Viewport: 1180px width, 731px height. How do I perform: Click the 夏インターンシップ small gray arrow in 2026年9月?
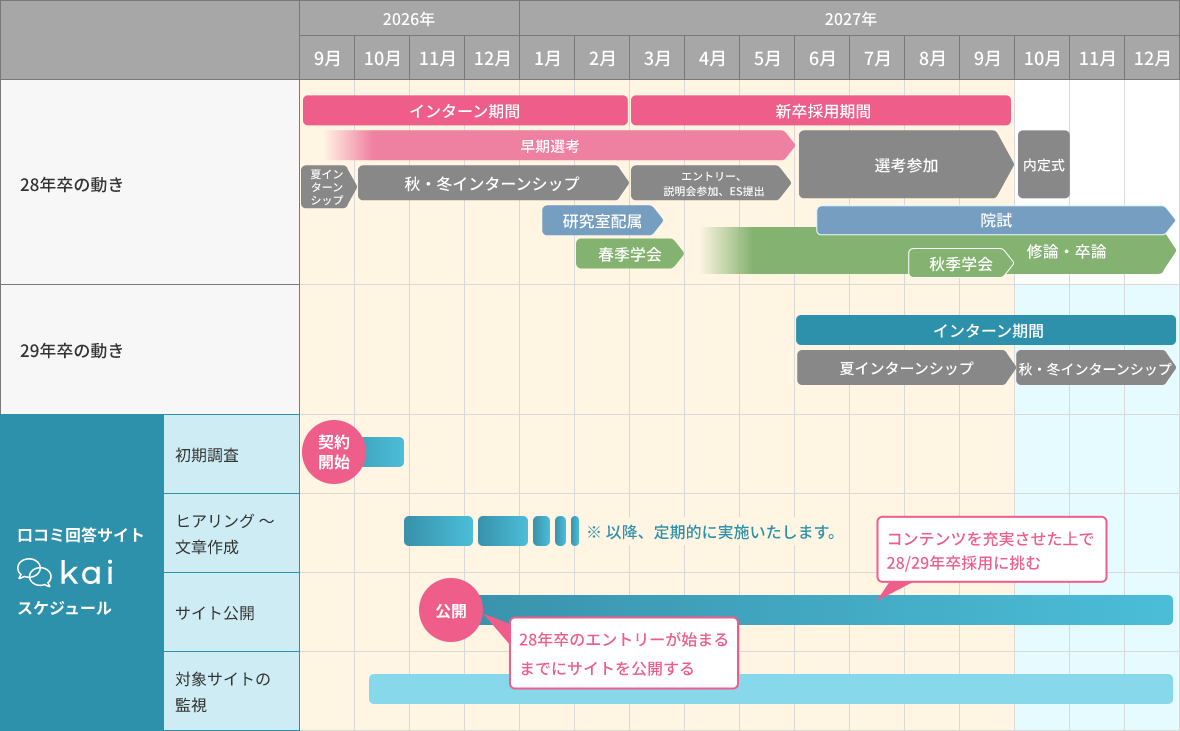click(x=327, y=187)
